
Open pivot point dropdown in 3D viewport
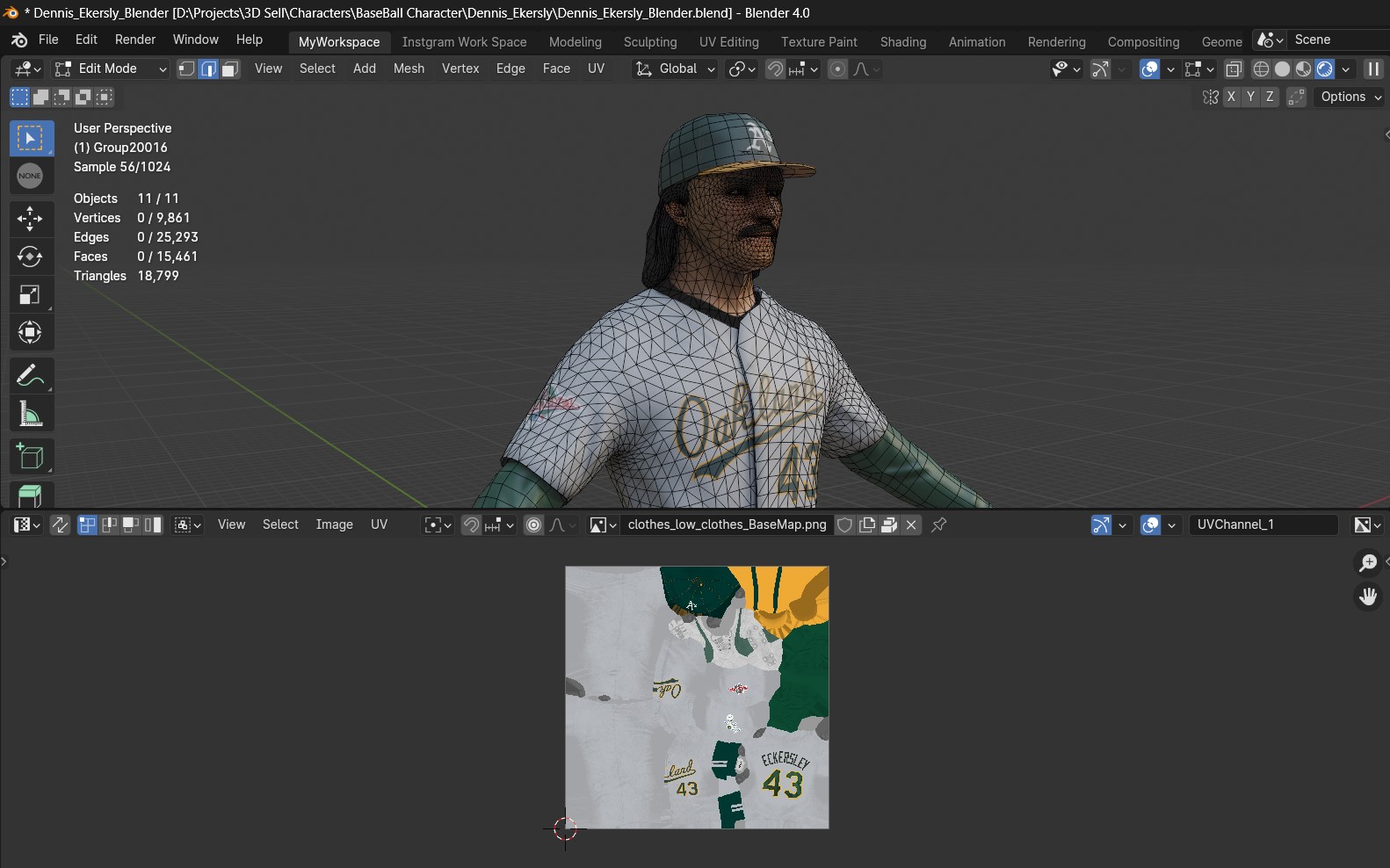point(742,69)
